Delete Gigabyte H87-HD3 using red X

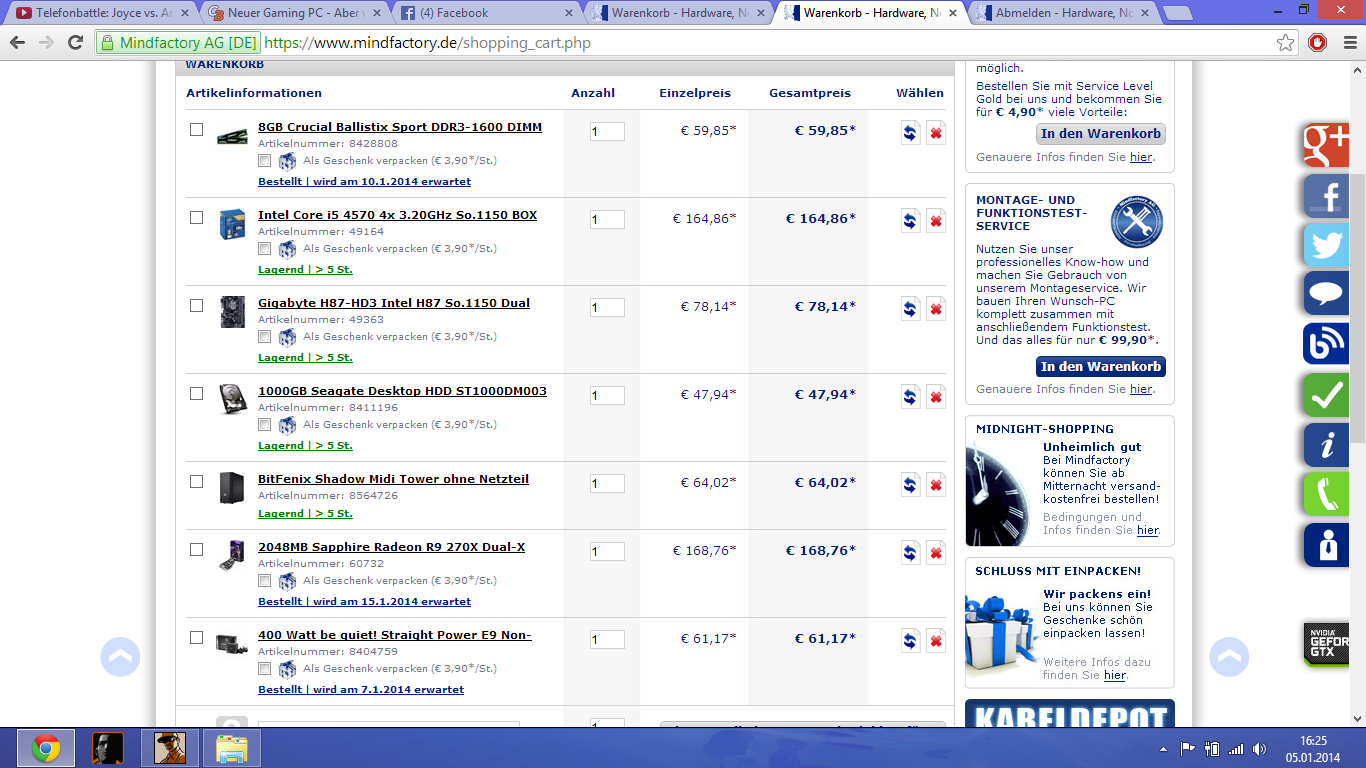click(x=936, y=309)
